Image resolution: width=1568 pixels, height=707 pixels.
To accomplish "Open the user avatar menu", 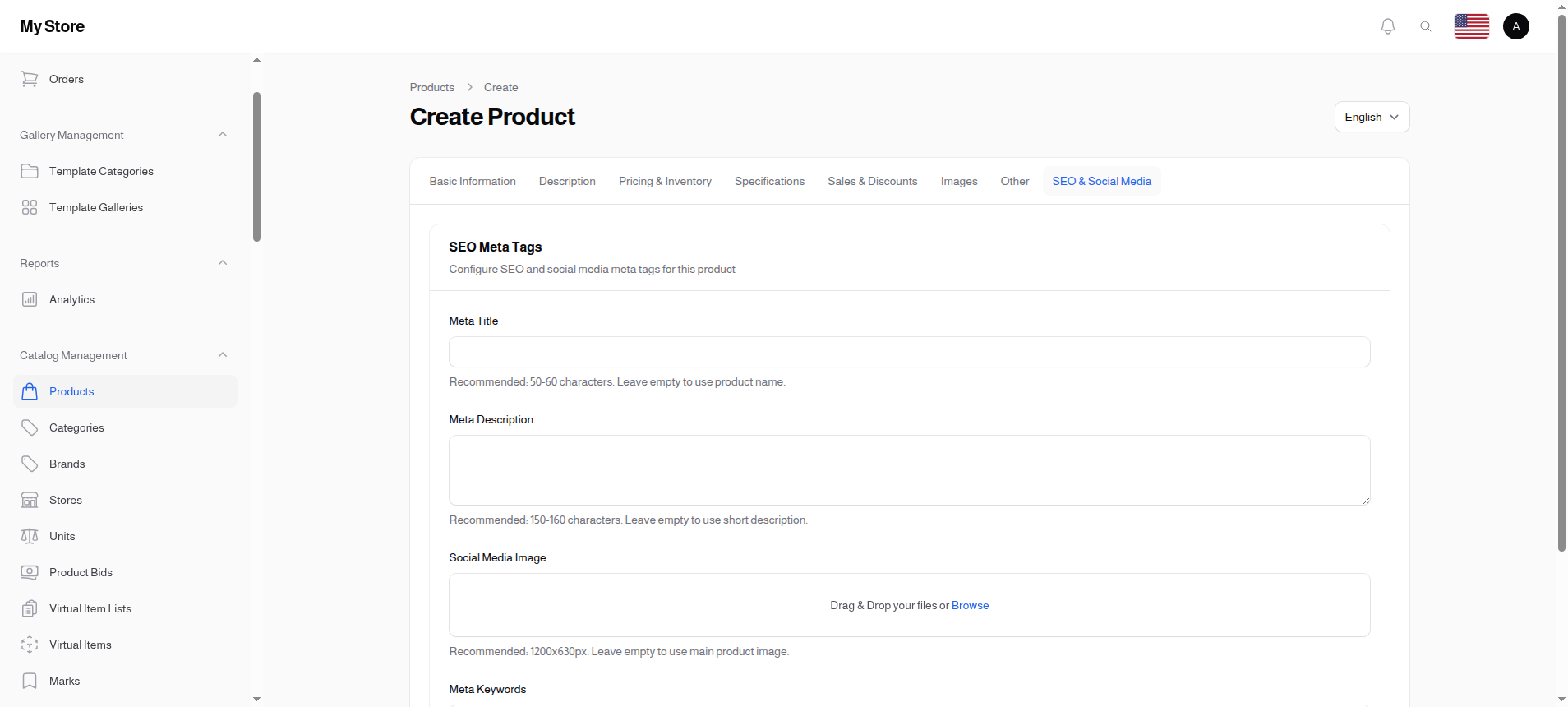I will tap(1515, 26).
